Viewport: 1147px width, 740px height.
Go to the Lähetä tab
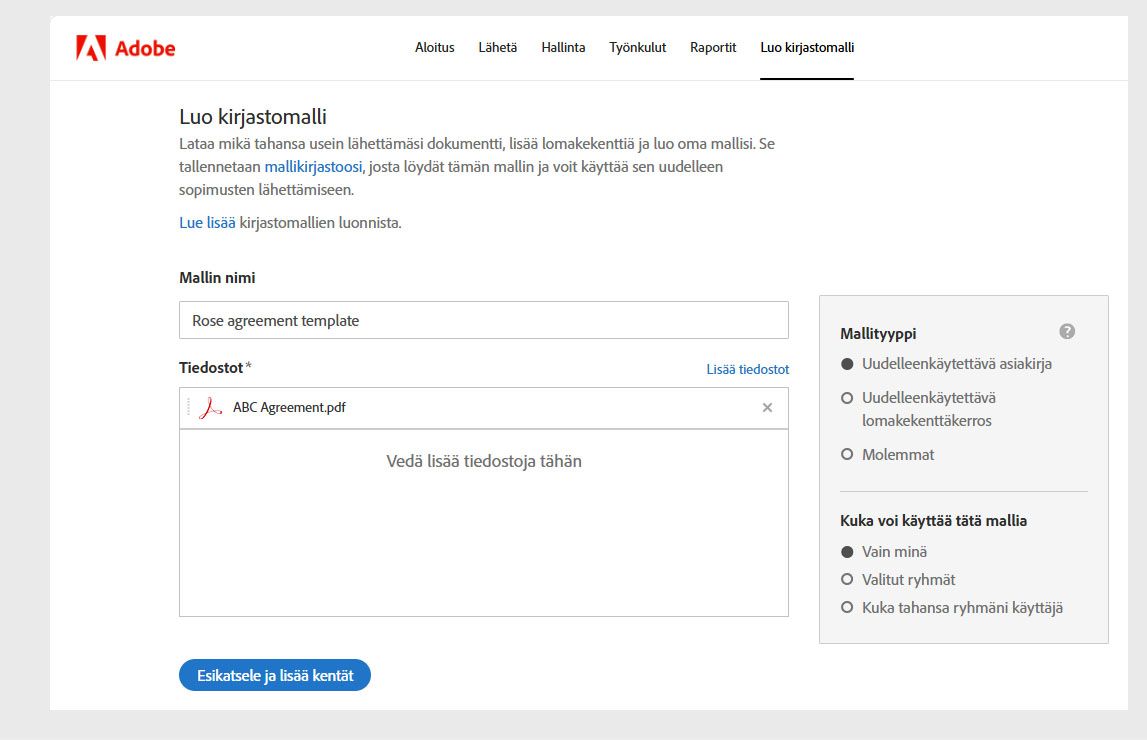point(498,48)
